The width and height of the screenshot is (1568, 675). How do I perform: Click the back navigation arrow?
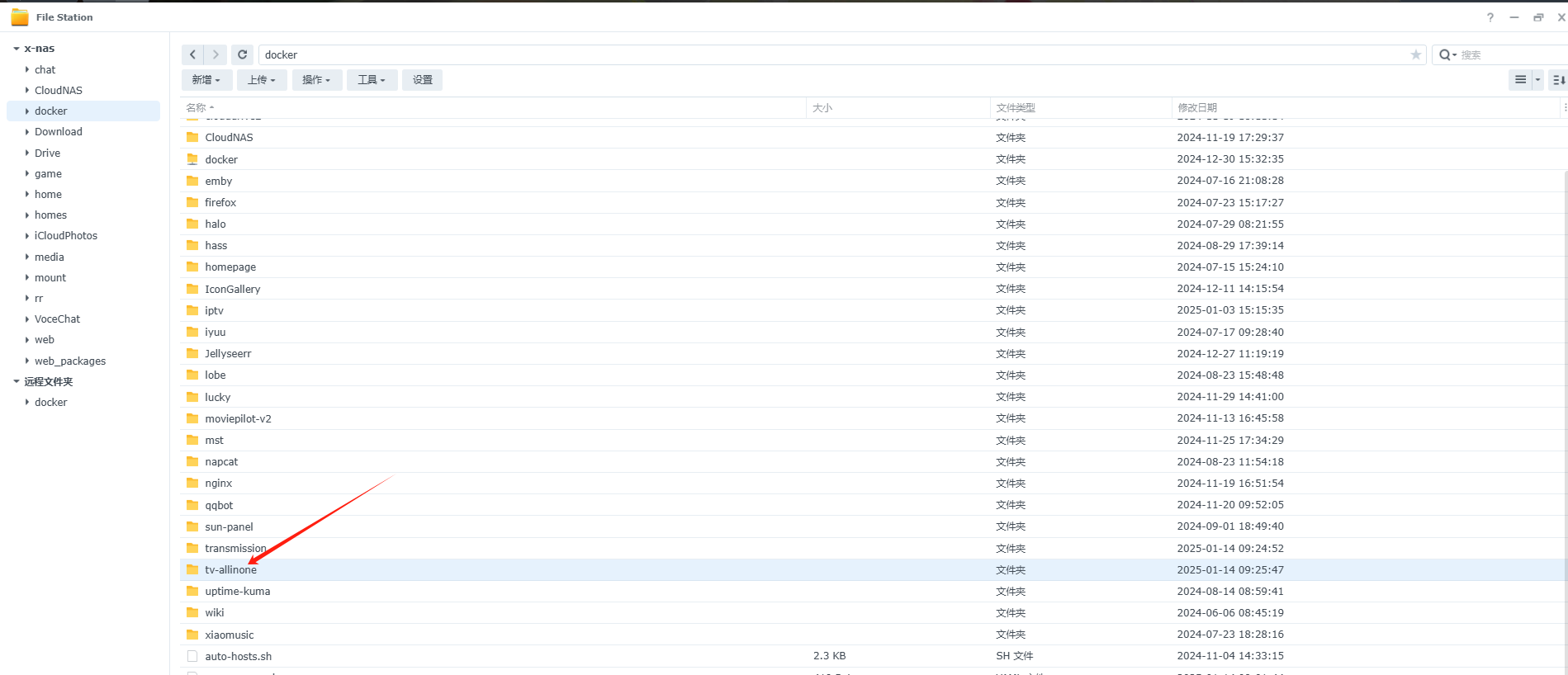click(192, 54)
